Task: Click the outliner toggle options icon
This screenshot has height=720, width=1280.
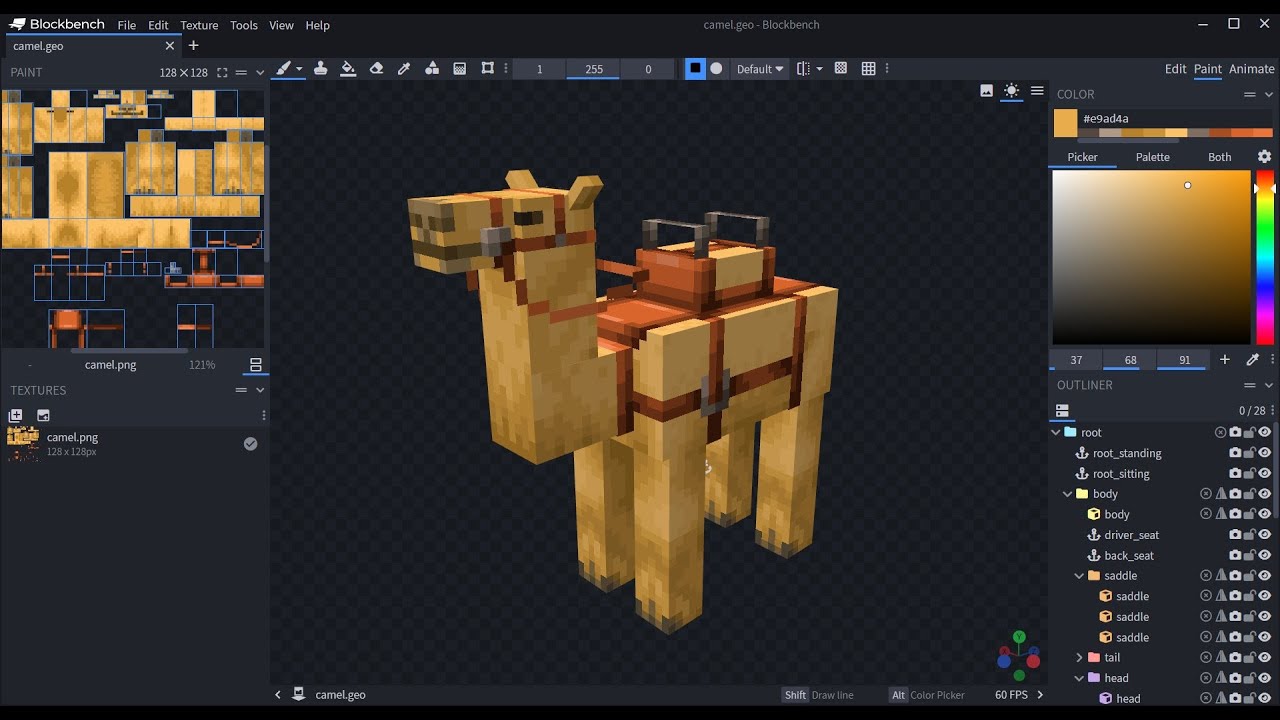Action: pyautogui.click(x=1062, y=411)
